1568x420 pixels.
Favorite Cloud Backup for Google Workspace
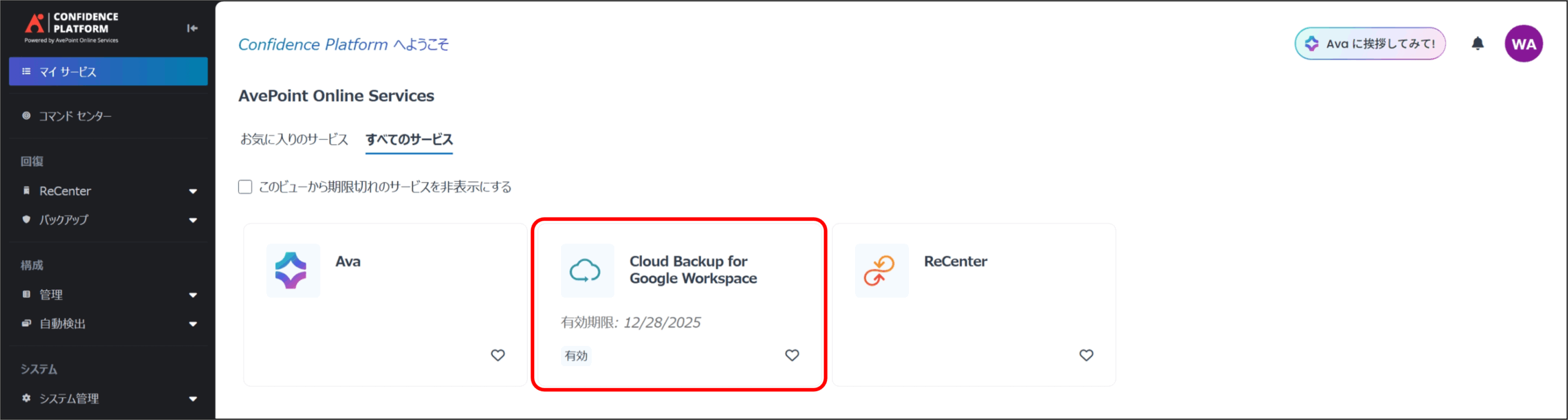coord(791,355)
